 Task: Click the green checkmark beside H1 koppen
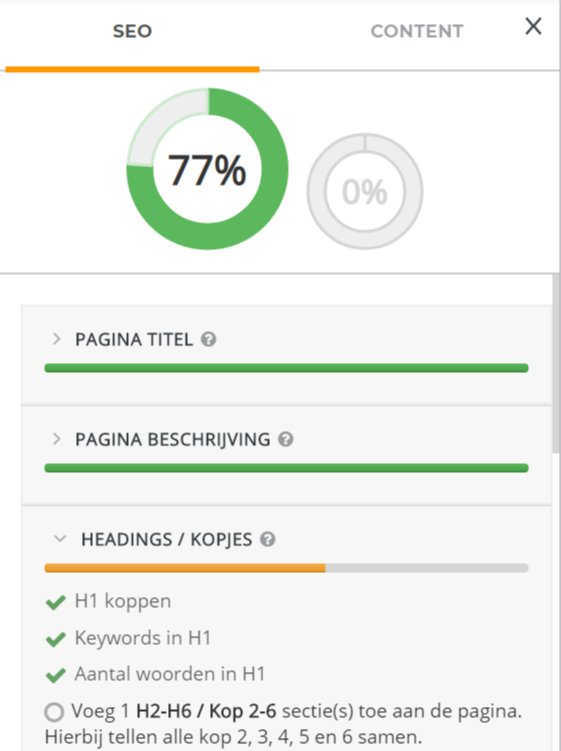56,602
